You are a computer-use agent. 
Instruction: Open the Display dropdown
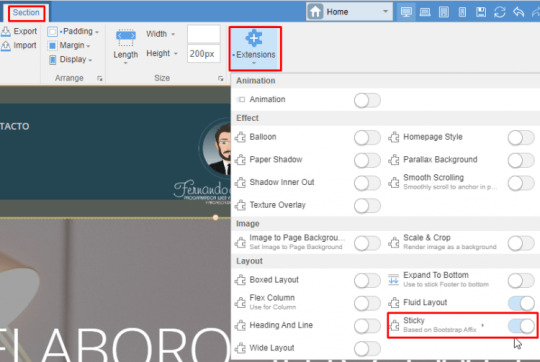coord(76,59)
